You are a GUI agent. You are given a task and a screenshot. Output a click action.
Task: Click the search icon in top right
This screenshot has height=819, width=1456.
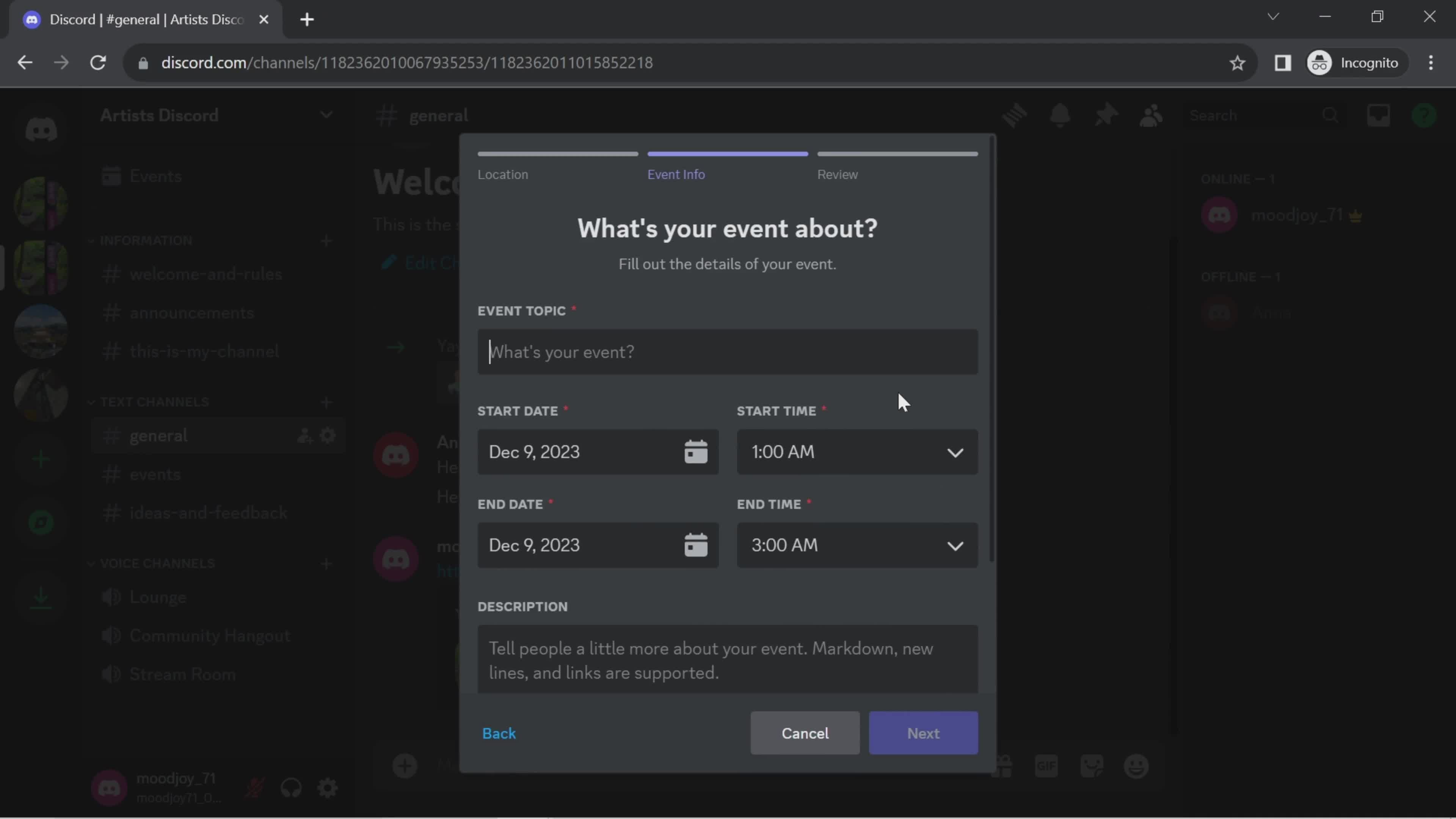[1331, 115]
